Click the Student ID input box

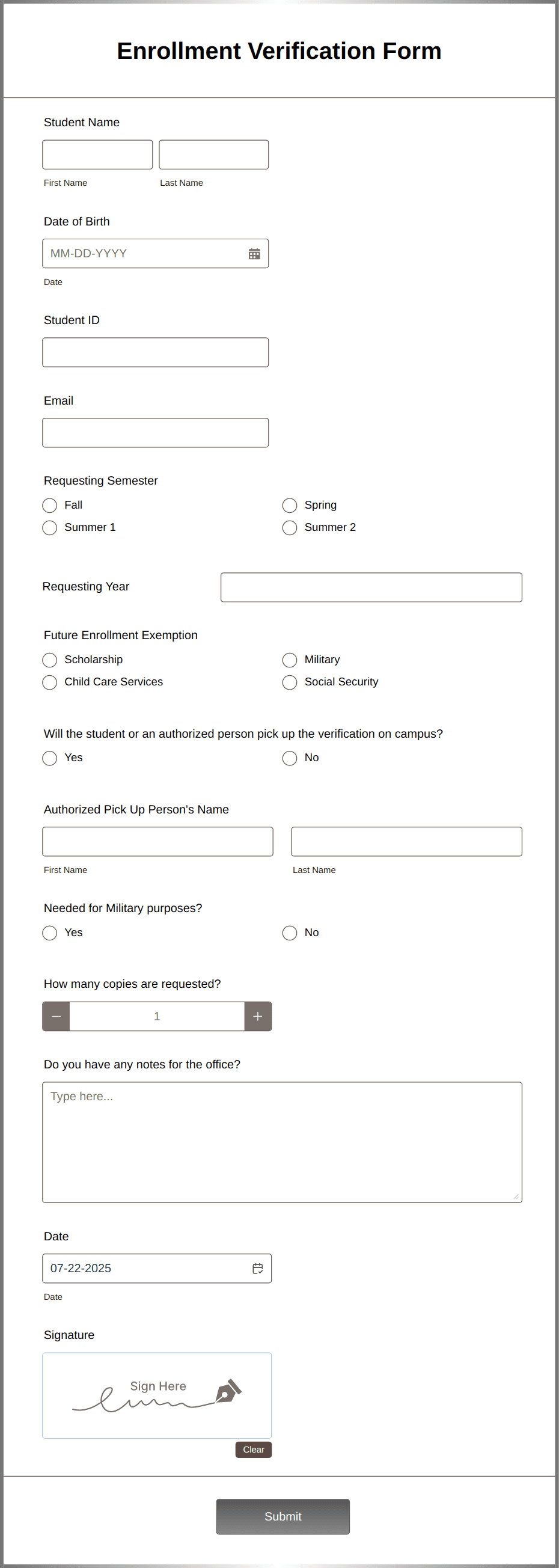(x=155, y=352)
